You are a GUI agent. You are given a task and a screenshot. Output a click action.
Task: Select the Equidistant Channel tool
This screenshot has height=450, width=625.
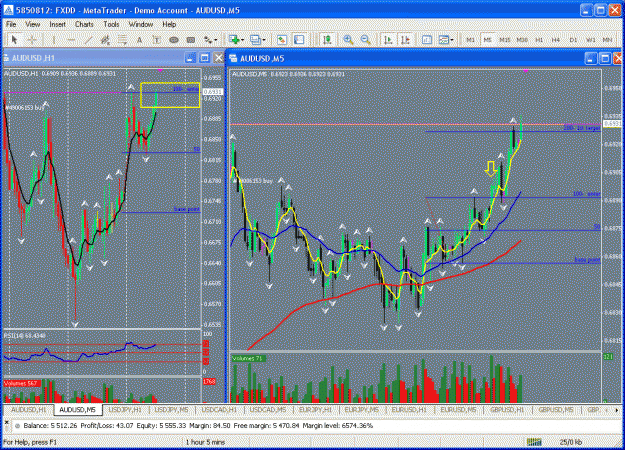(105, 40)
